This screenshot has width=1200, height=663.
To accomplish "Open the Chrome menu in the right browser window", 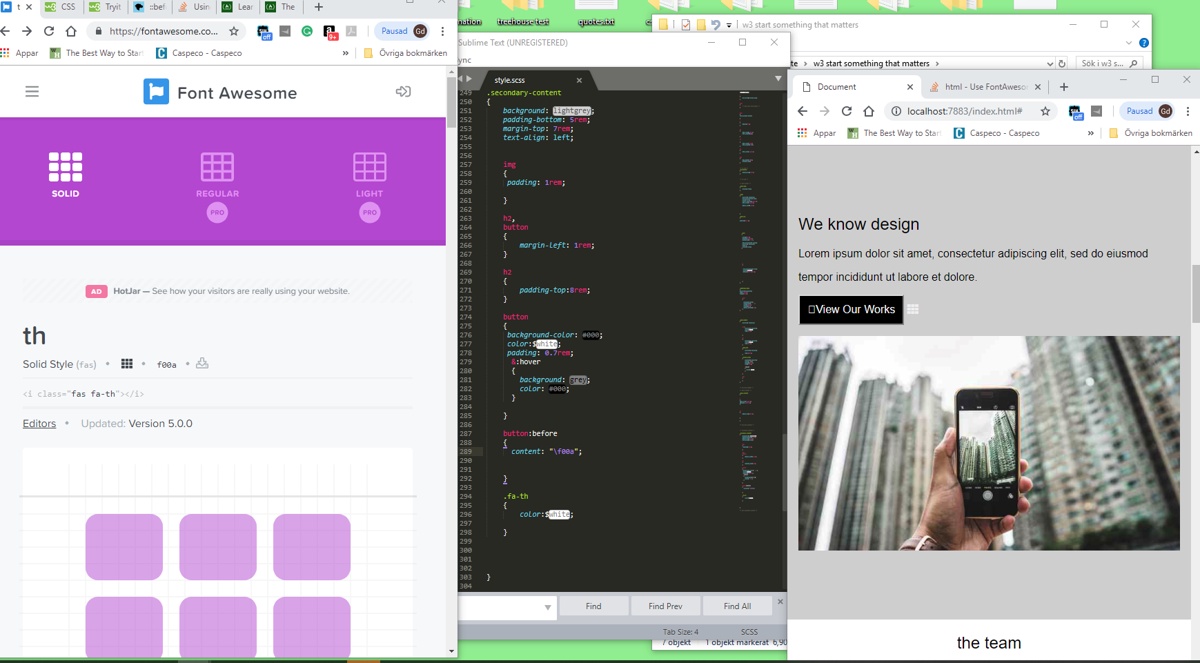I will coord(1188,111).
